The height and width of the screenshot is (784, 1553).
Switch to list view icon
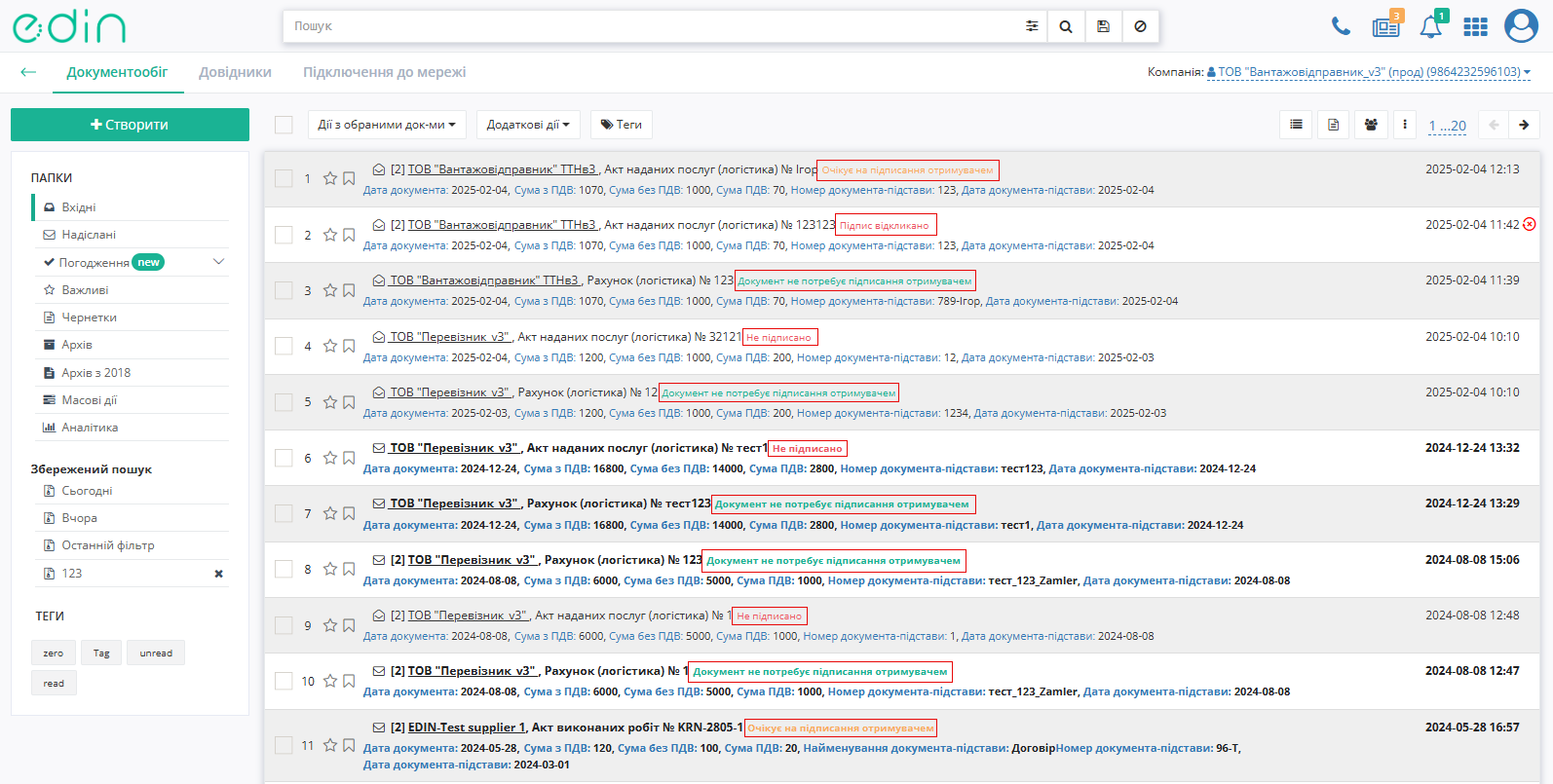coord(1296,125)
